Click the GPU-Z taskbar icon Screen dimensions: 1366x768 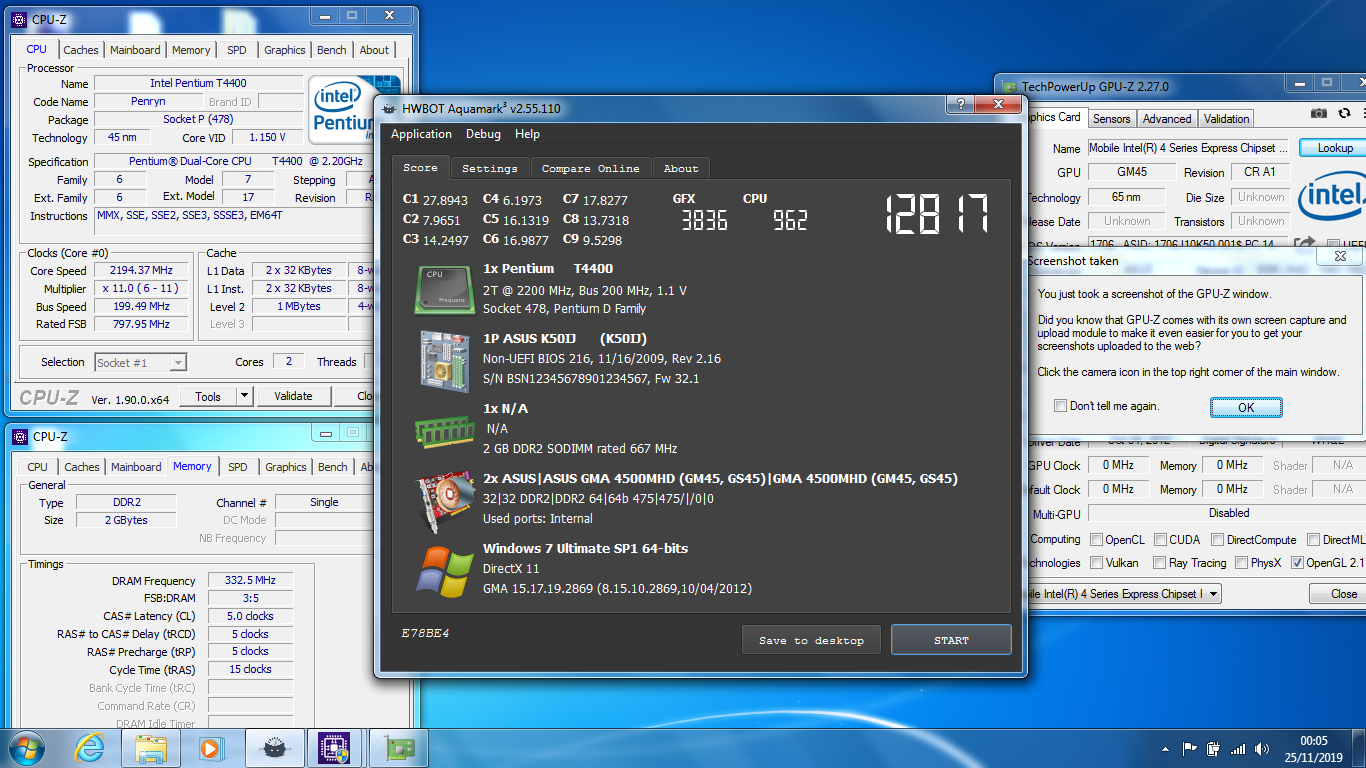(398, 747)
